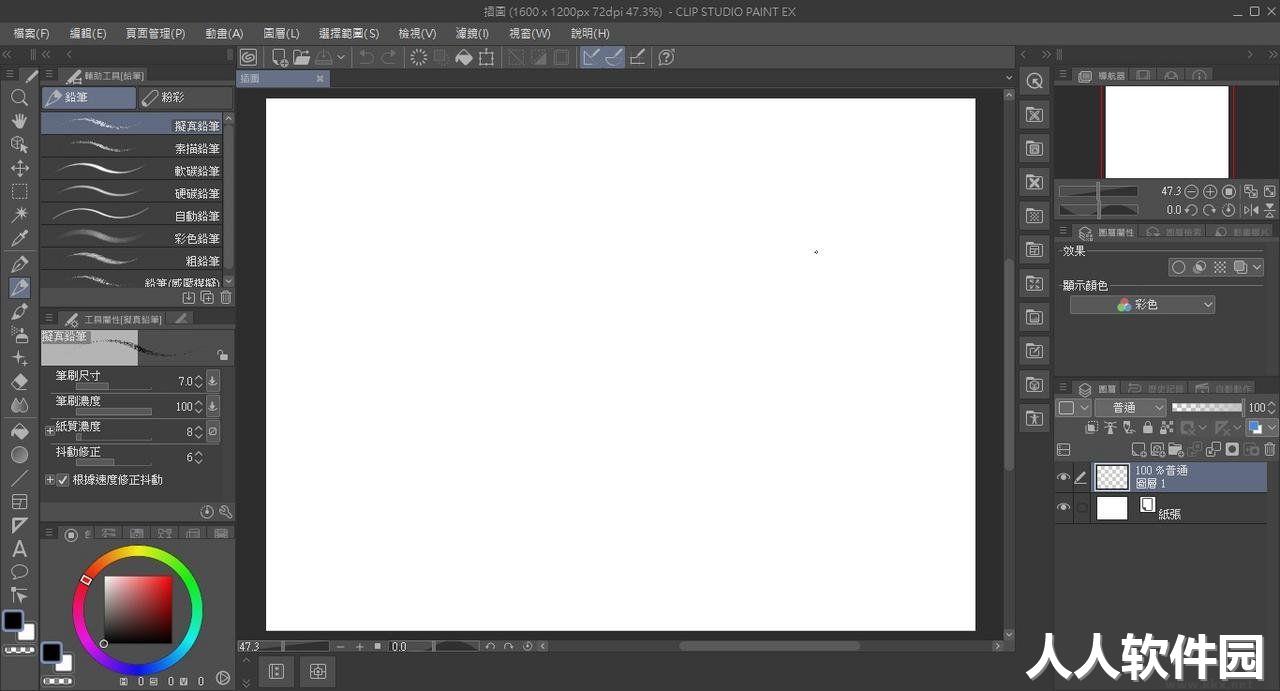Select 軟碳鉛筆 brush
The height and width of the screenshot is (691, 1280).
(x=131, y=170)
